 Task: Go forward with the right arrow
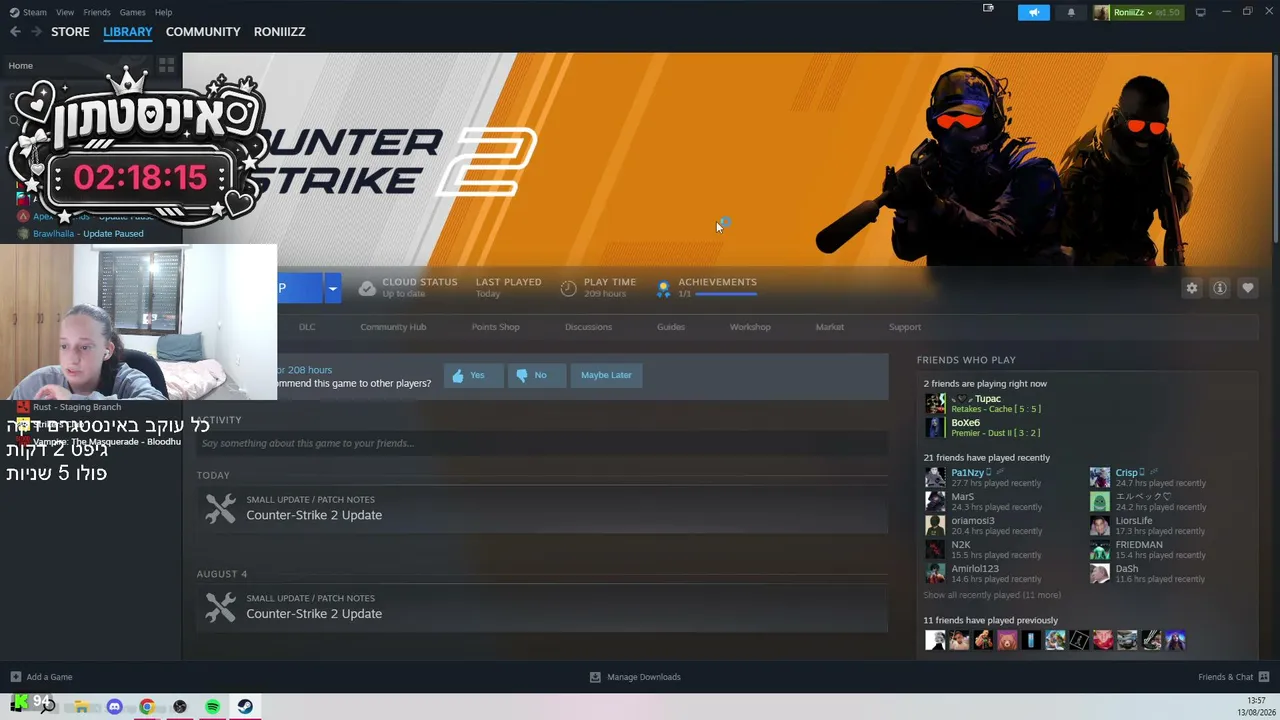[37, 32]
